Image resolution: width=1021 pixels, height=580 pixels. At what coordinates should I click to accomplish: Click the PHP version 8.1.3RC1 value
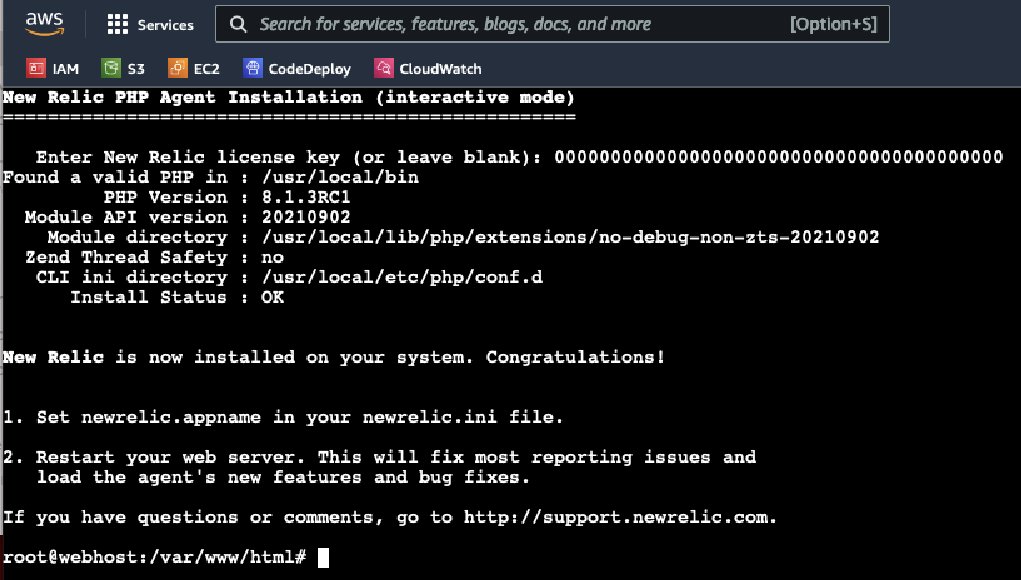tap(306, 197)
